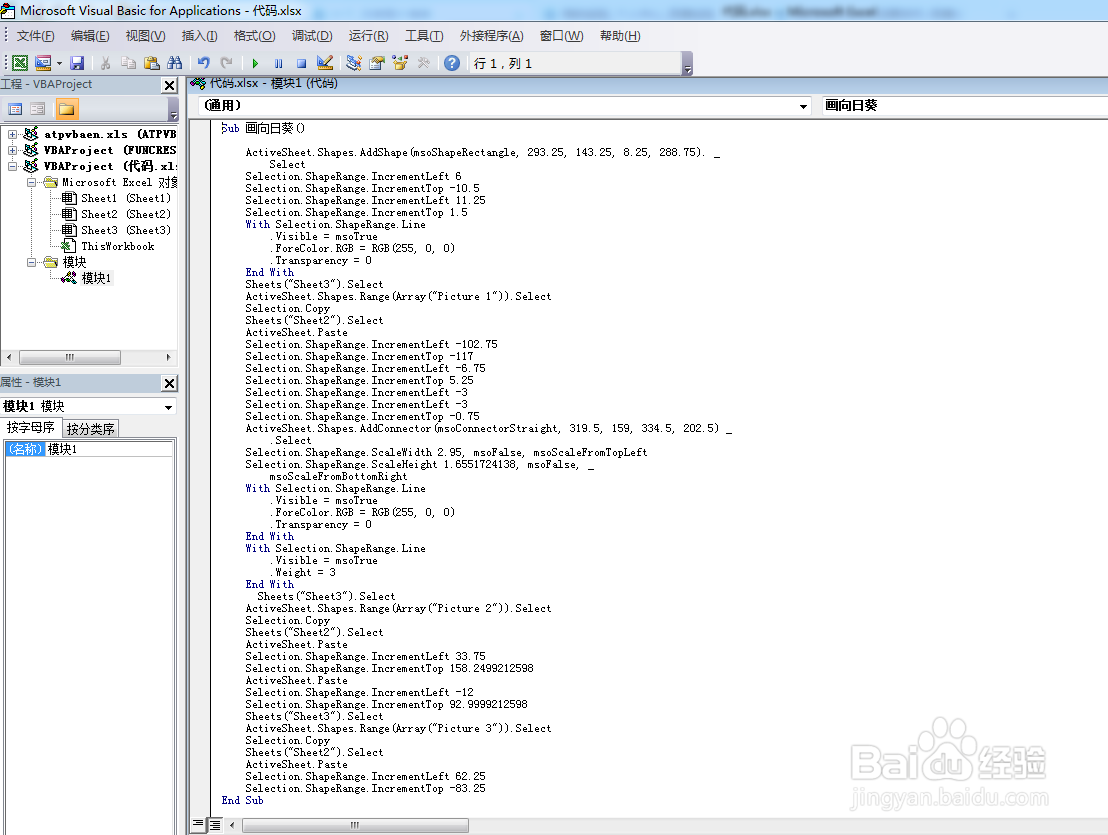Toggle Design Mode icon
Screen dimensions: 1108x835
[x=325, y=63]
